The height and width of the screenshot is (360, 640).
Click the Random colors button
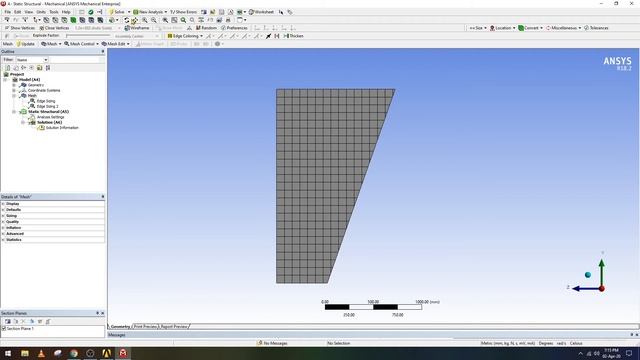point(206,28)
